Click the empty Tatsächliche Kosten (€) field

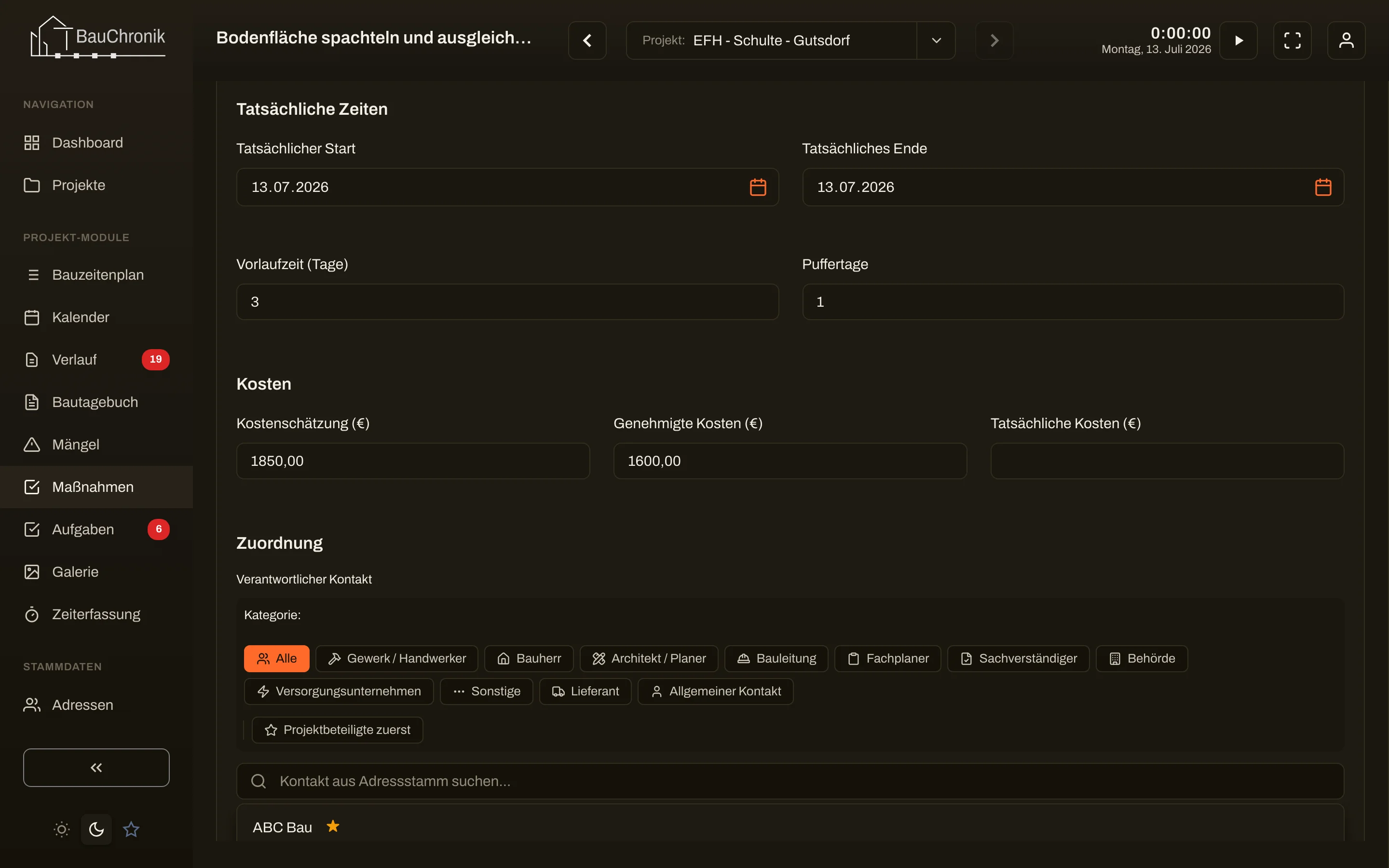[1167, 461]
